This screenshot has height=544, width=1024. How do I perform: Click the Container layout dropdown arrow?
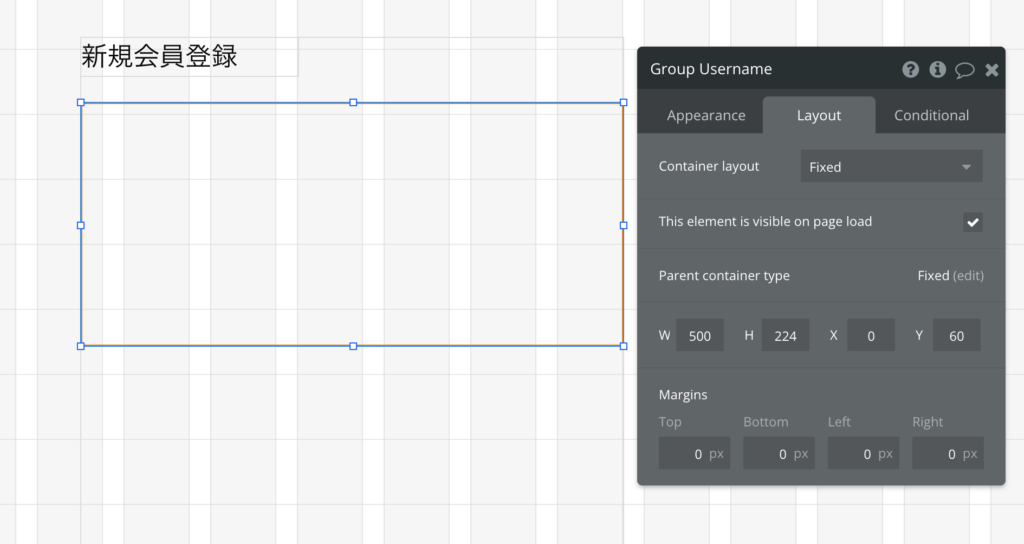(966, 167)
